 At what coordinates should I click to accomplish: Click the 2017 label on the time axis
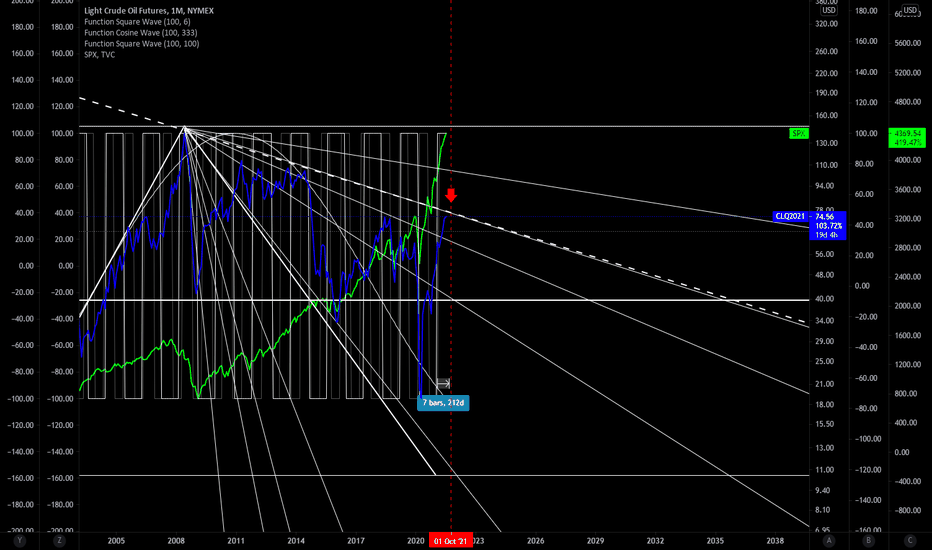355,541
